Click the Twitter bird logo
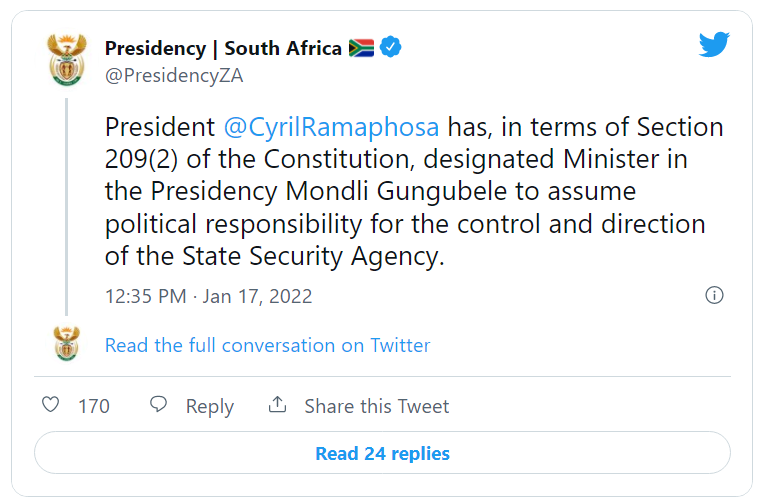 point(714,44)
